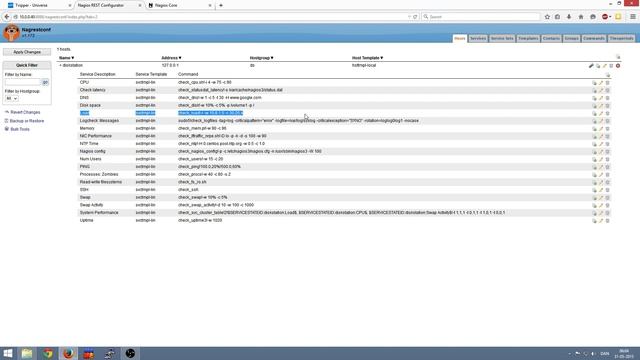This screenshot has height=360, width=640.
Task: Click the add-host icon above the hosts table
Action: pyautogui.click(x=618, y=57)
